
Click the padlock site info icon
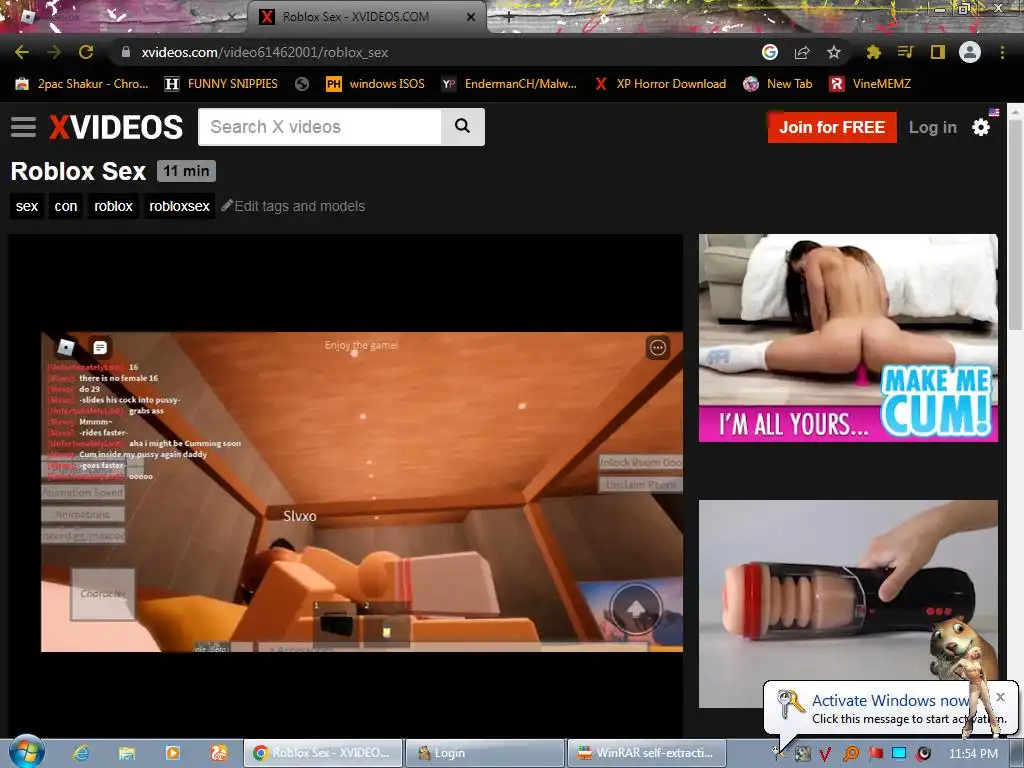tap(126, 52)
